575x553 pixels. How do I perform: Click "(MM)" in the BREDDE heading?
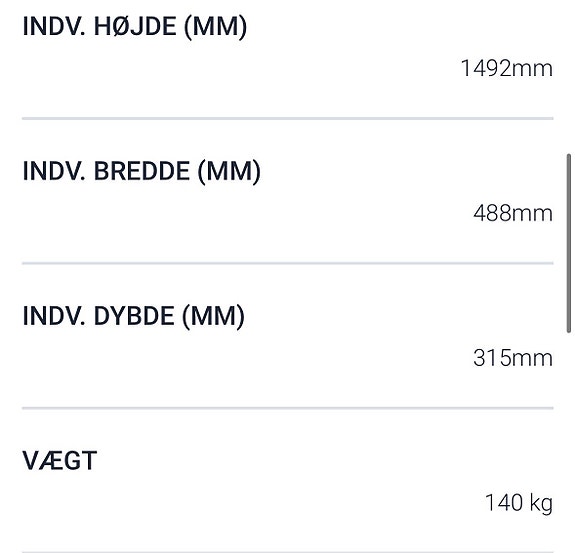pyautogui.click(x=229, y=172)
